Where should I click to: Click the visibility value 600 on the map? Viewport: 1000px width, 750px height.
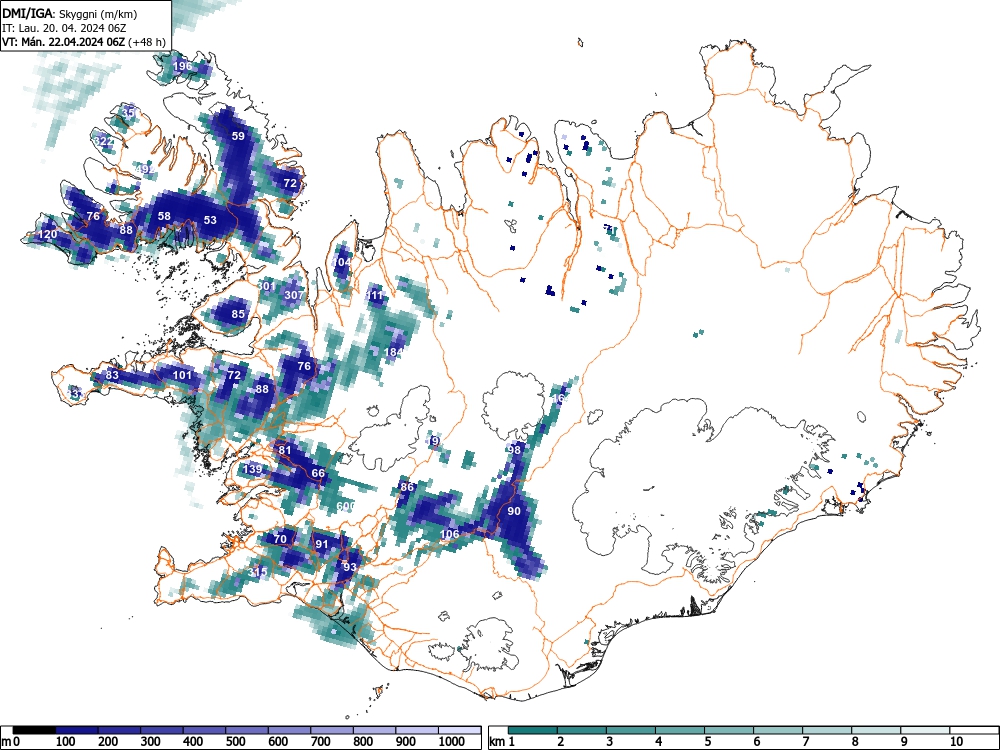345,506
